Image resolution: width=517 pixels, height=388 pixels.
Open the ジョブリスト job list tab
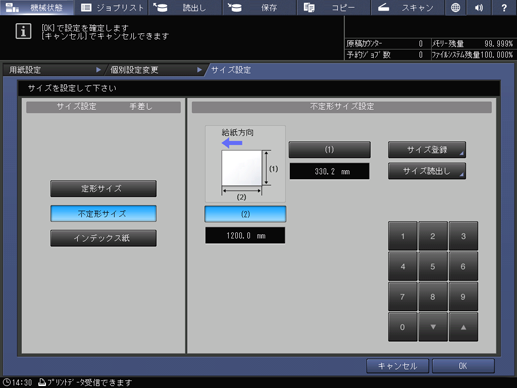click(x=111, y=7)
